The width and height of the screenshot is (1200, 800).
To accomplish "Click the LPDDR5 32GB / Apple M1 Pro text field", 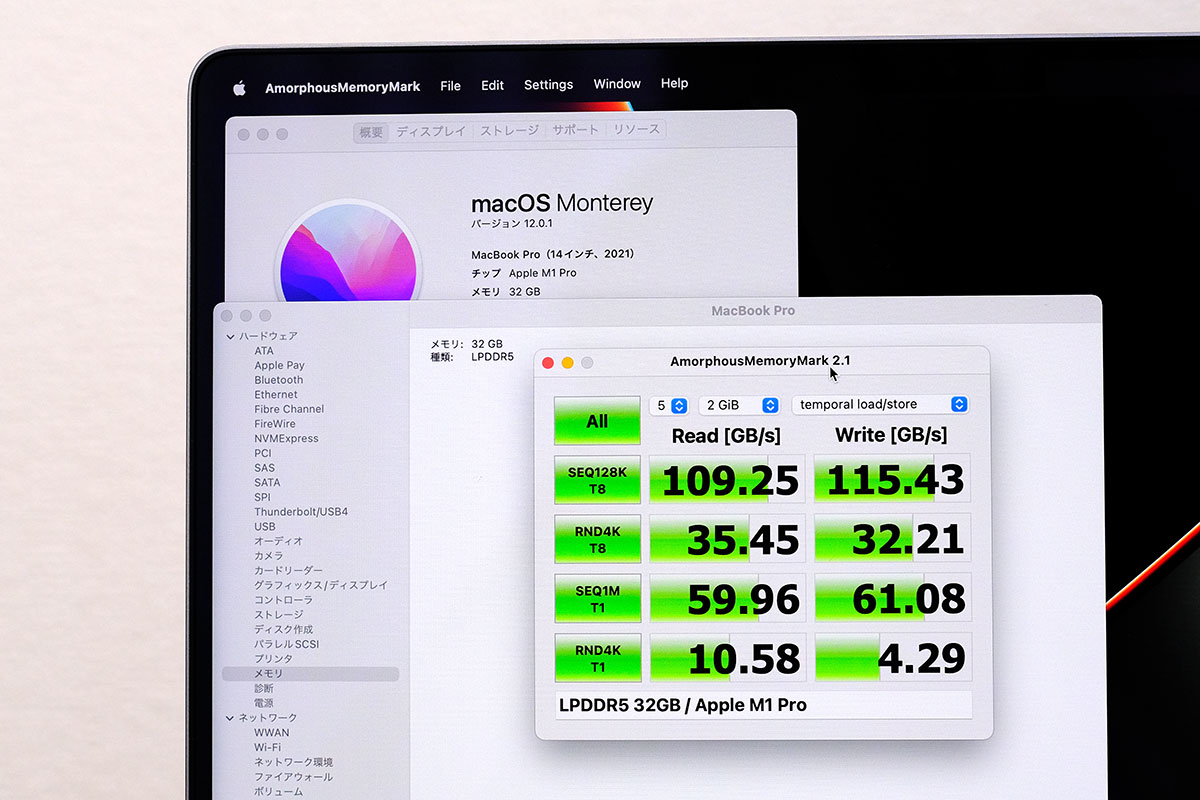I will tap(763, 705).
